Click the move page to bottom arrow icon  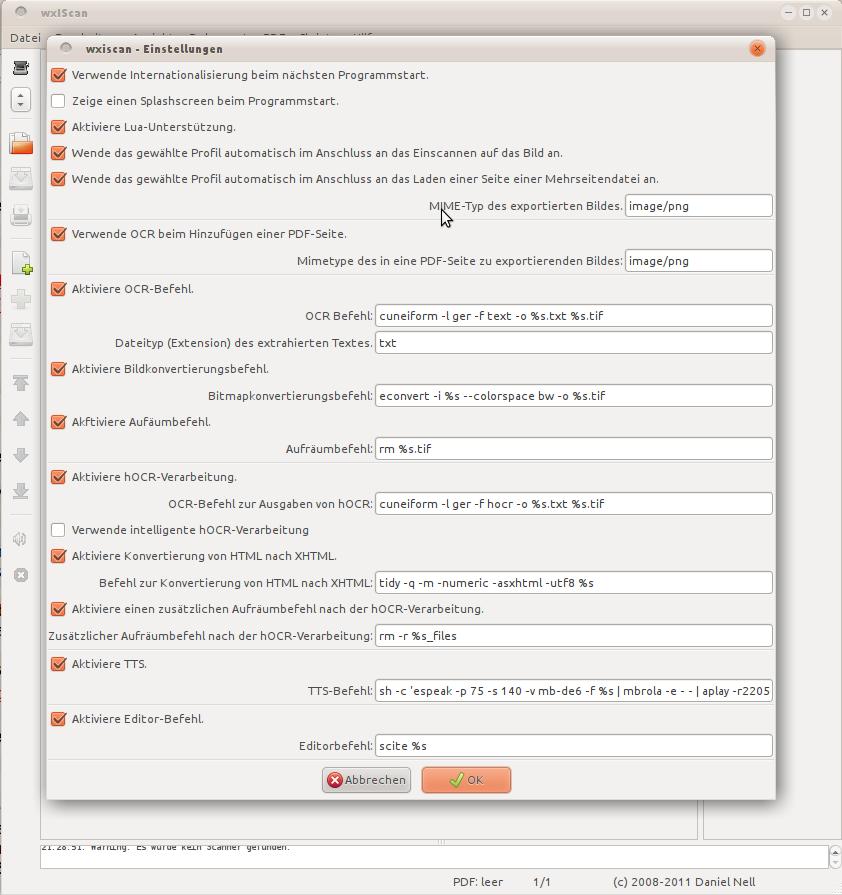(x=21, y=491)
